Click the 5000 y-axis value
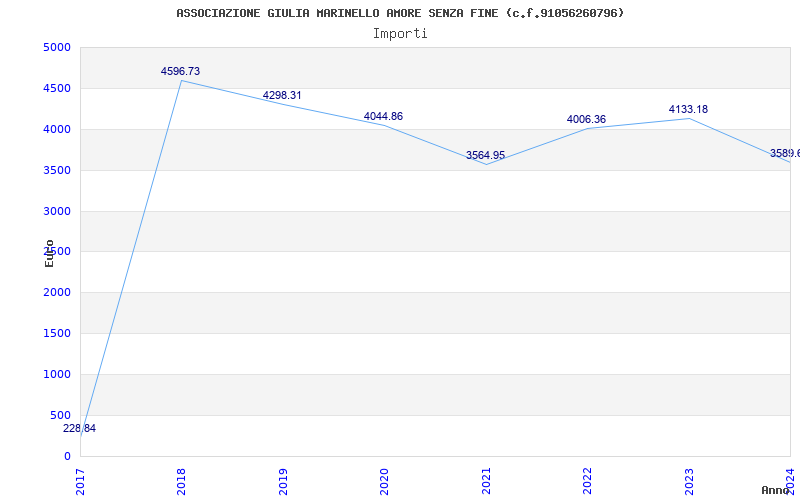800x500 pixels. click(57, 48)
